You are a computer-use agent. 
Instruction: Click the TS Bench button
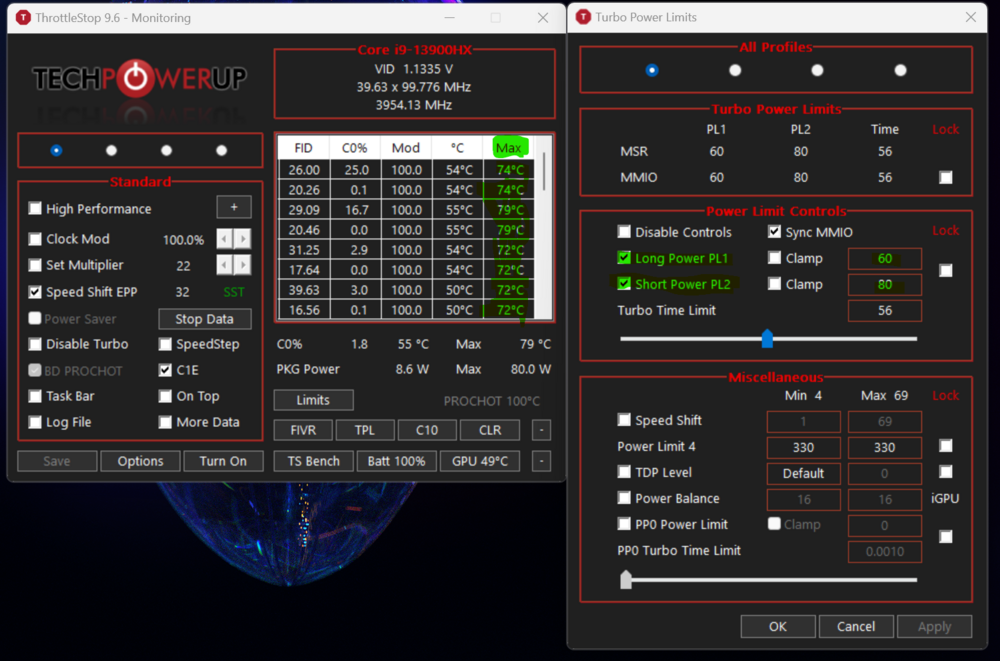pos(313,461)
